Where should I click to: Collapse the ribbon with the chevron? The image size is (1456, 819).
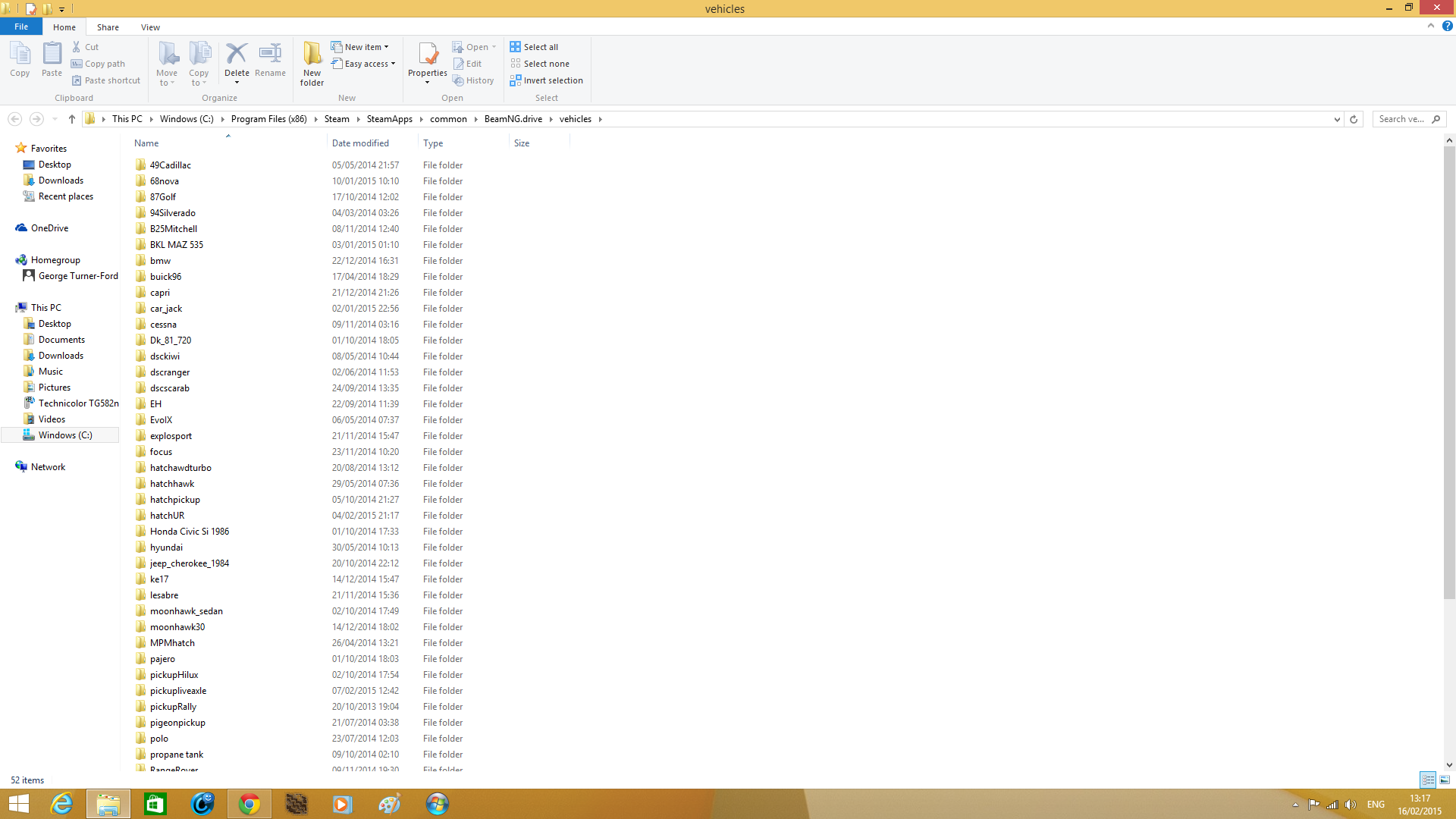pos(1431,26)
